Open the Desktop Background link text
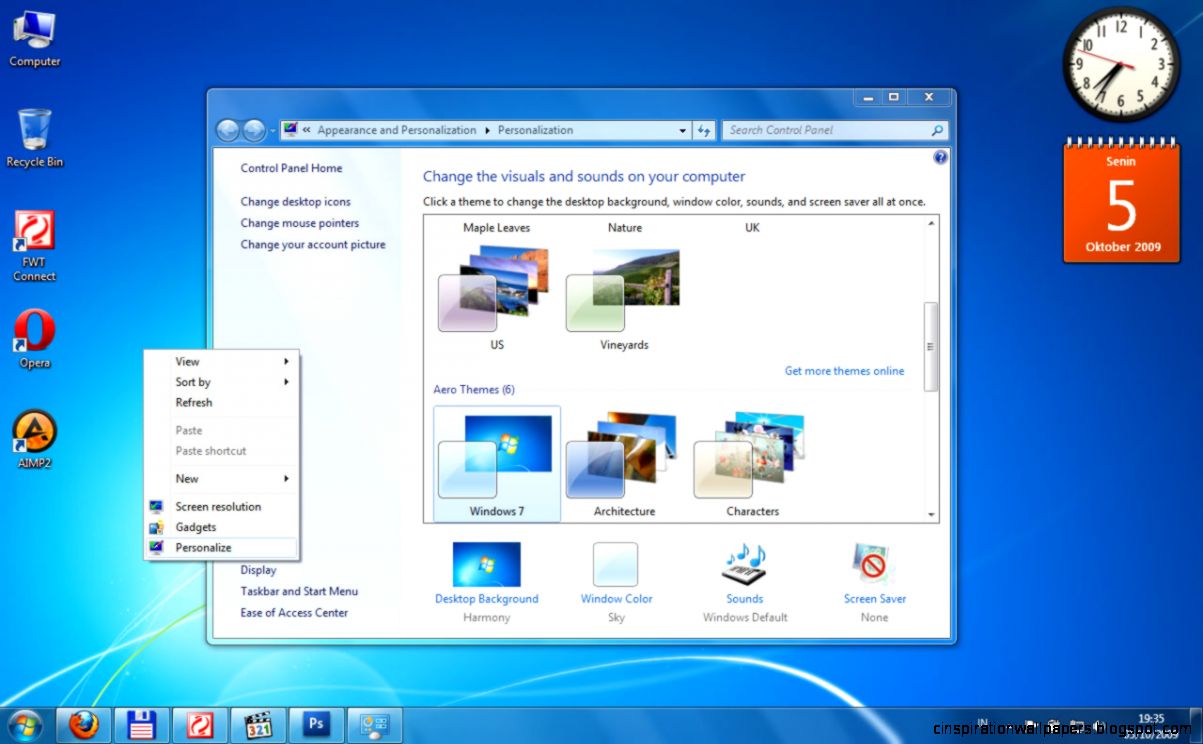The image size is (1203, 744). (x=486, y=599)
